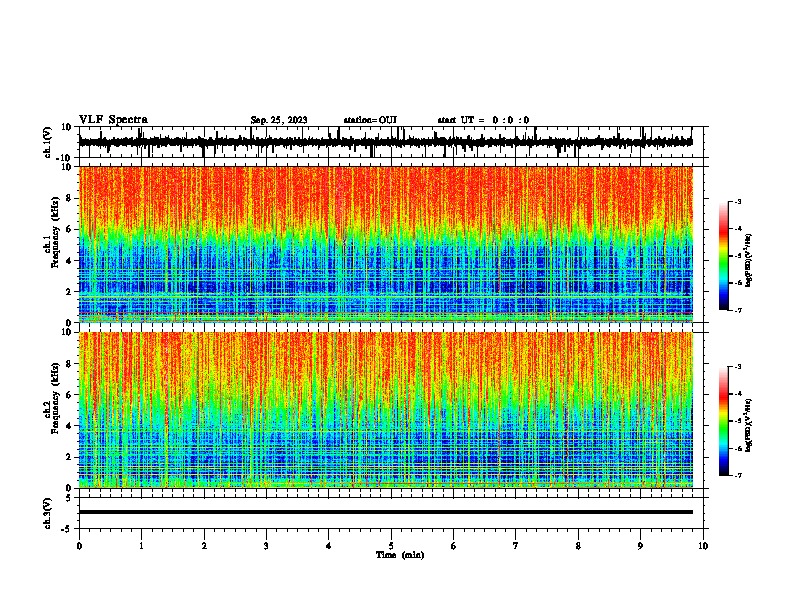Click the "-7" label on ch.2 color bar

point(737,475)
